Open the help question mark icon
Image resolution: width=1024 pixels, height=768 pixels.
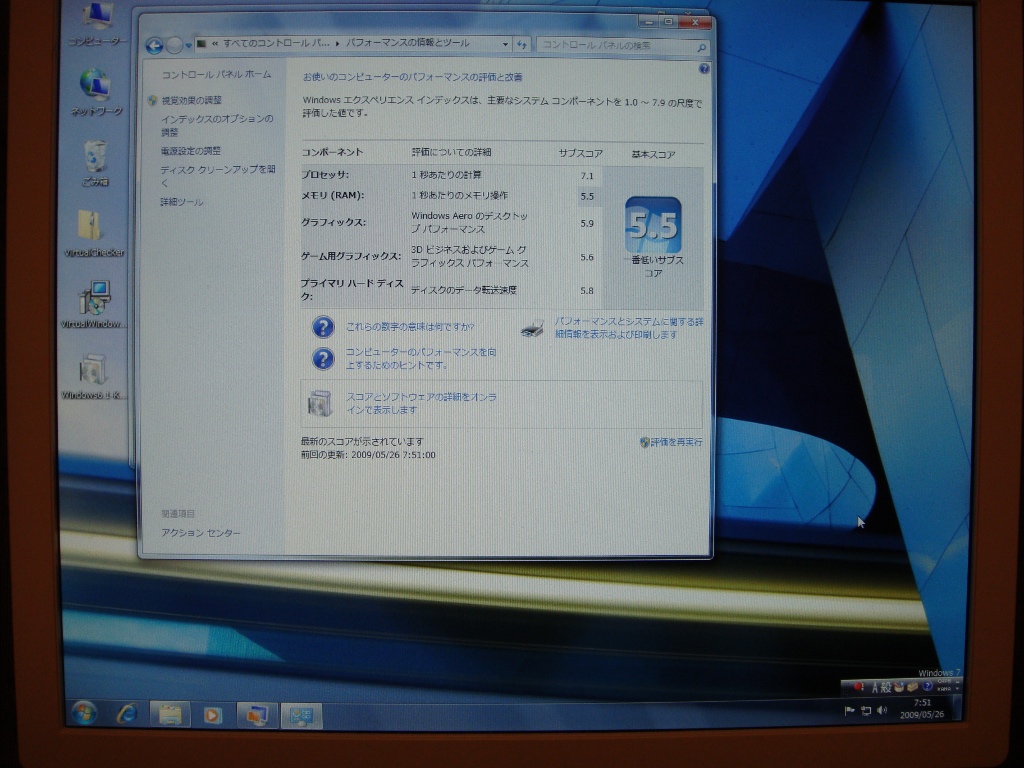pyautogui.click(x=704, y=68)
